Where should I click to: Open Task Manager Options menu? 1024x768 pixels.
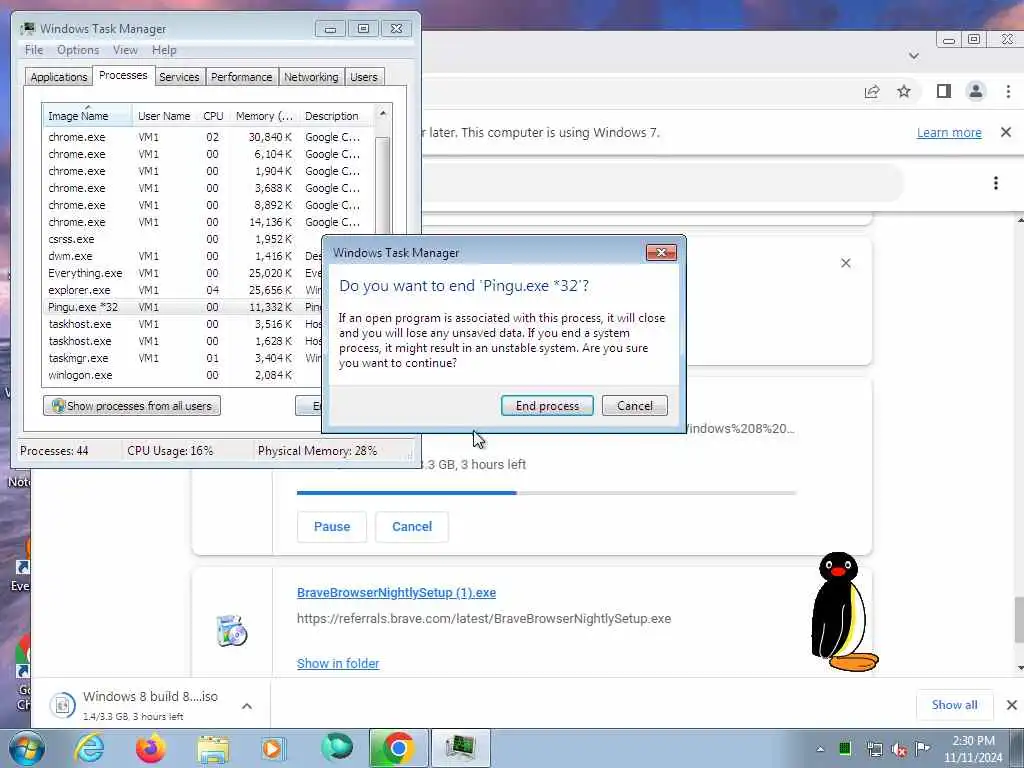pos(78,50)
